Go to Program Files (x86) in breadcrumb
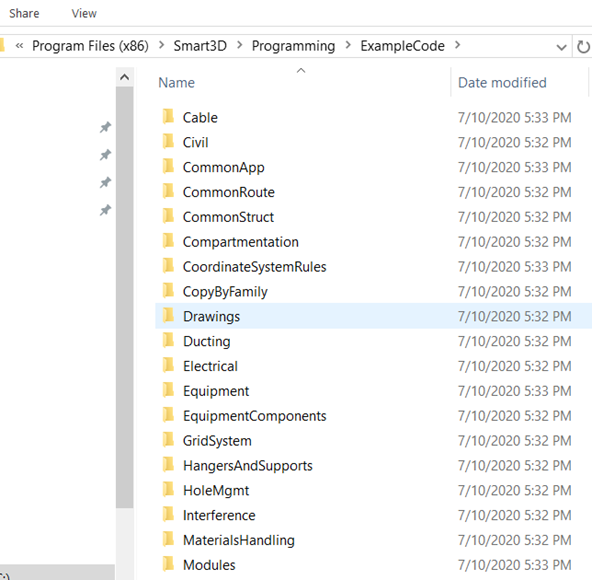 point(90,46)
